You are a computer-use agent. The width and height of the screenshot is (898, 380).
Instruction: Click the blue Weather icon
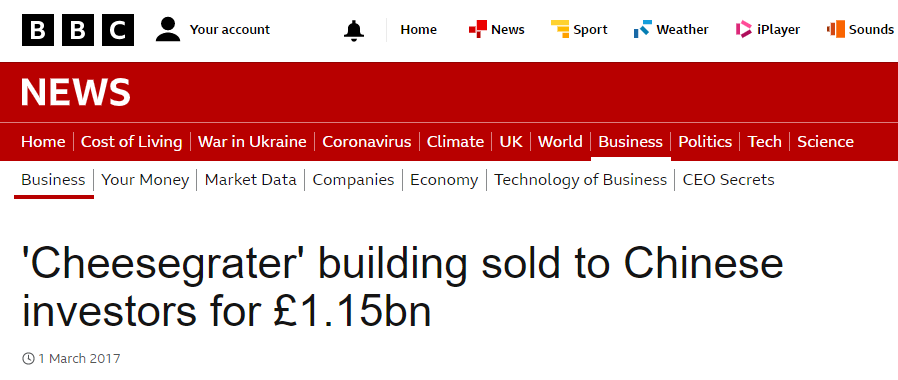tap(643, 29)
